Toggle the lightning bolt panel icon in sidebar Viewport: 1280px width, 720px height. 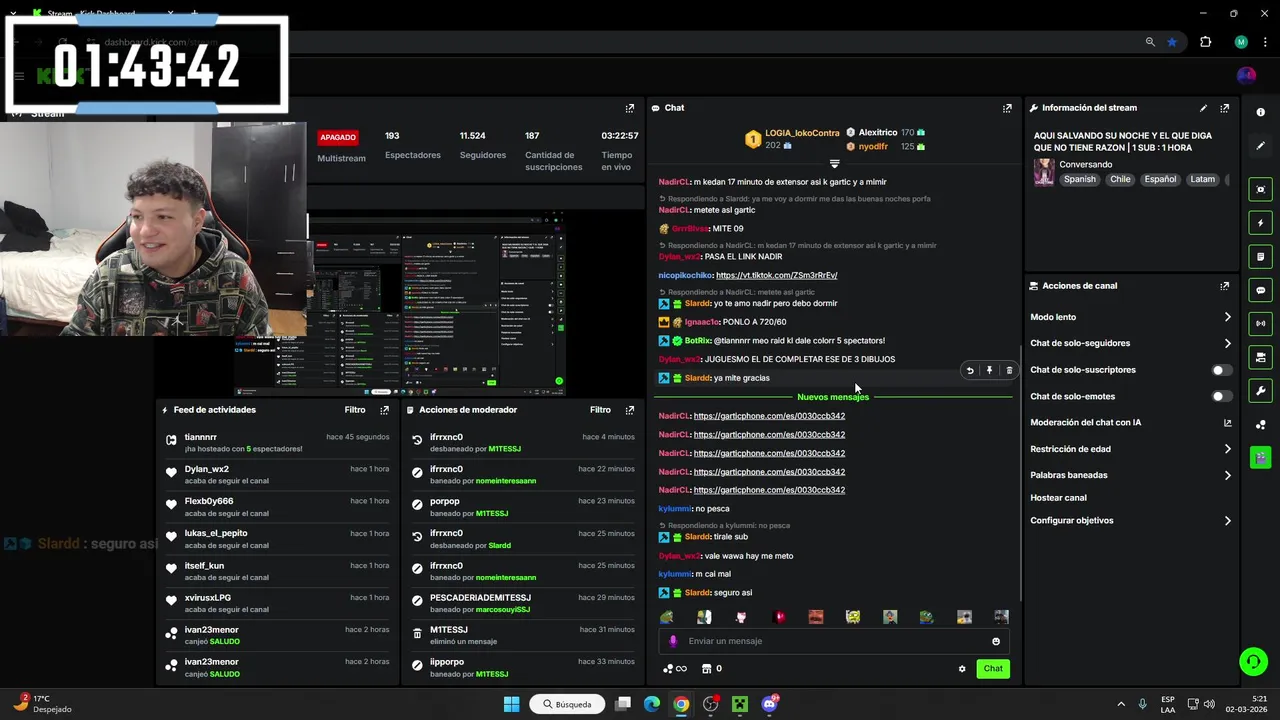(1260, 223)
